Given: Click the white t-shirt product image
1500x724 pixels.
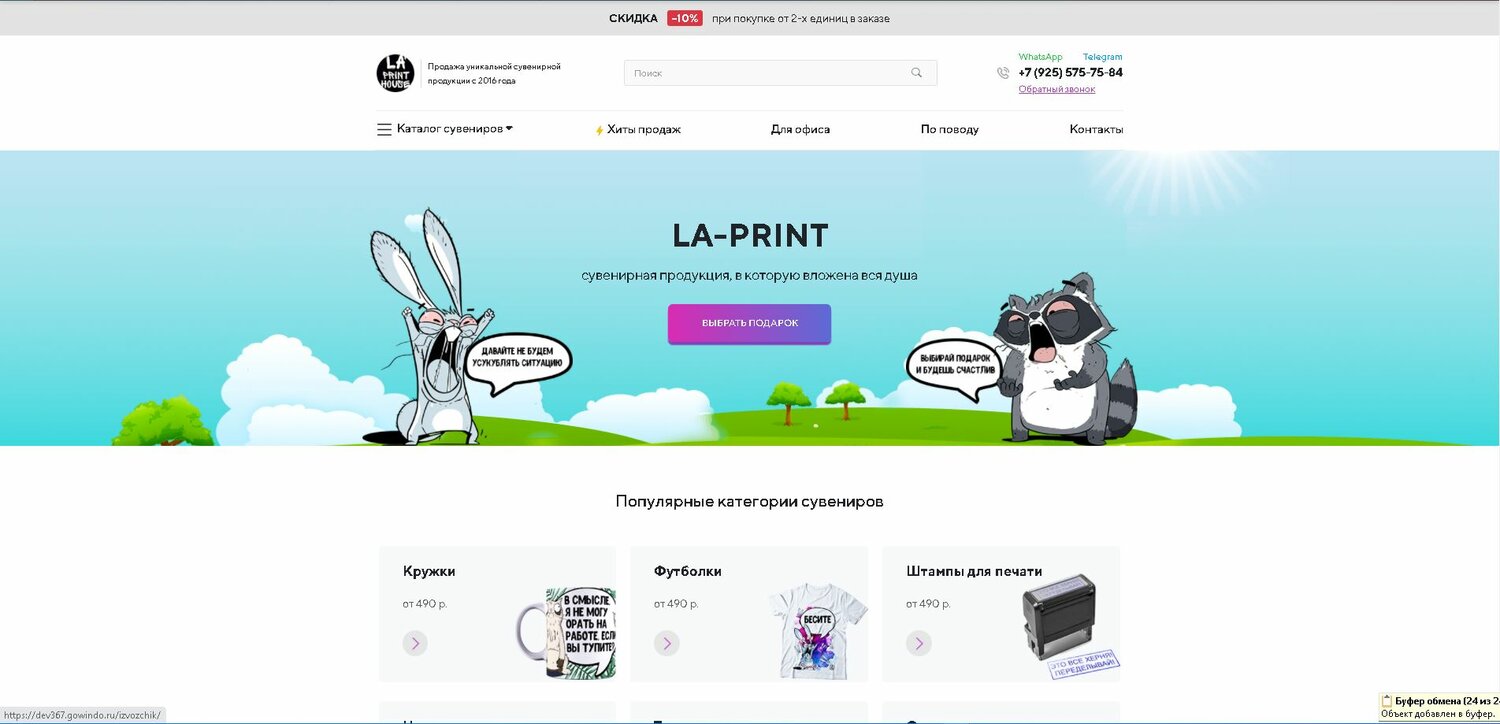Looking at the screenshot, I should point(818,633).
